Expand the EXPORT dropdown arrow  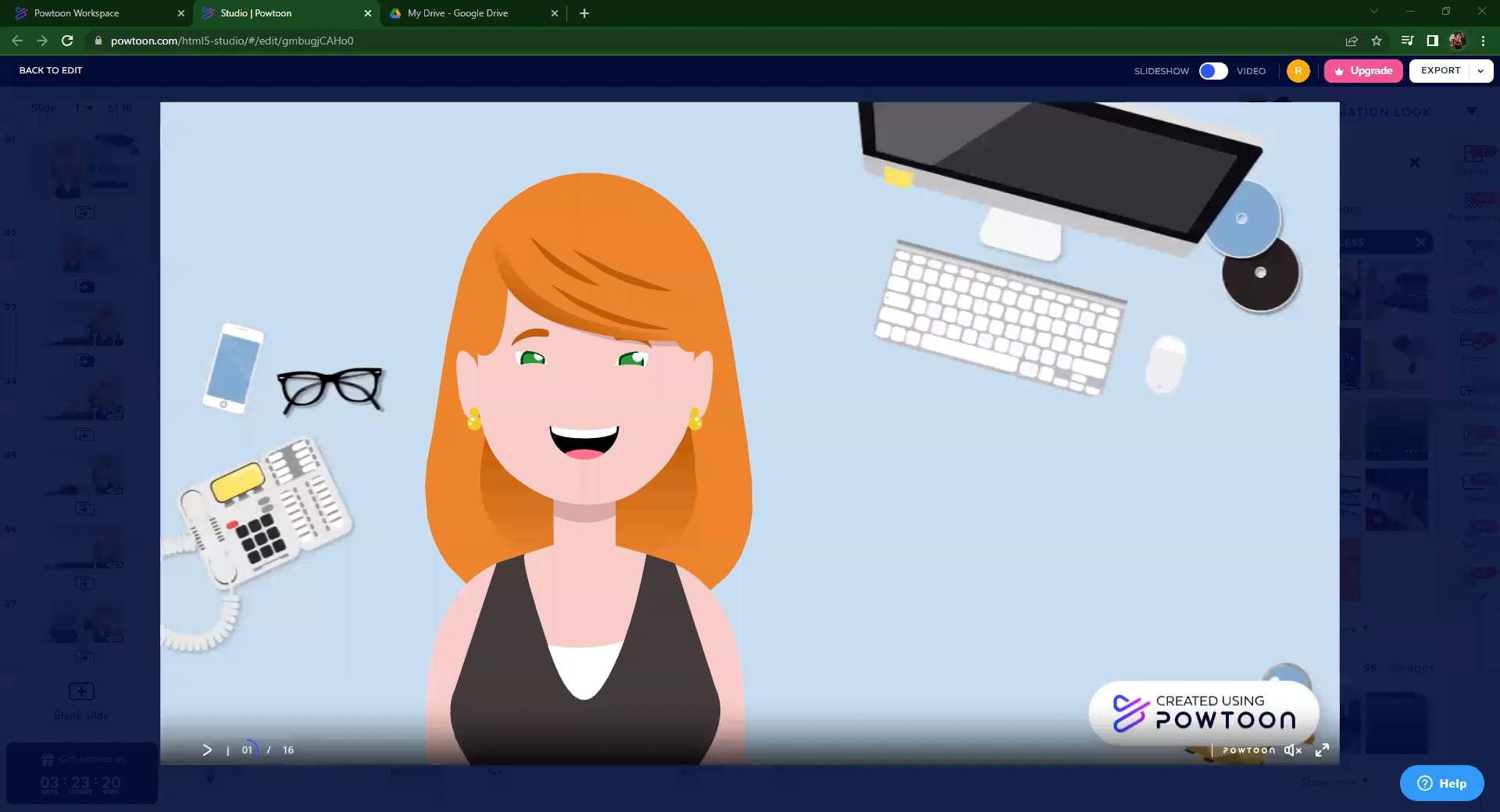(x=1480, y=71)
